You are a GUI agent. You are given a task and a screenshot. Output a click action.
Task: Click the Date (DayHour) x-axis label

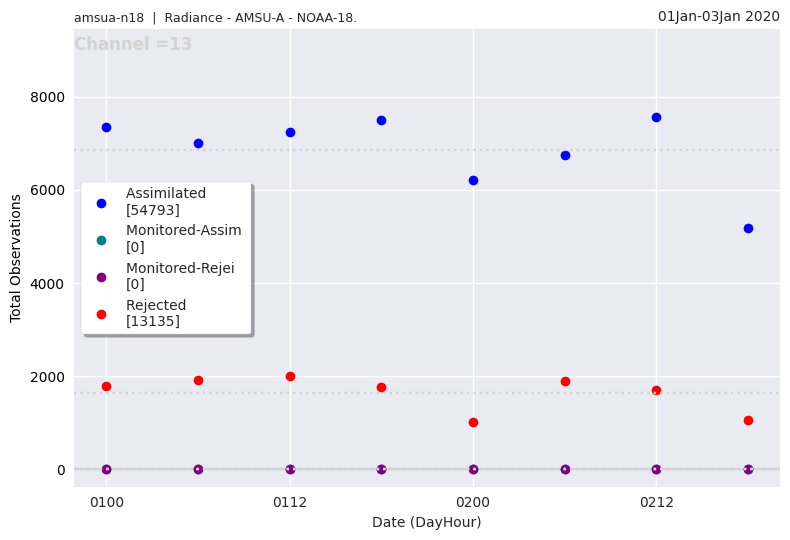pyautogui.click(x=426, y=522)
